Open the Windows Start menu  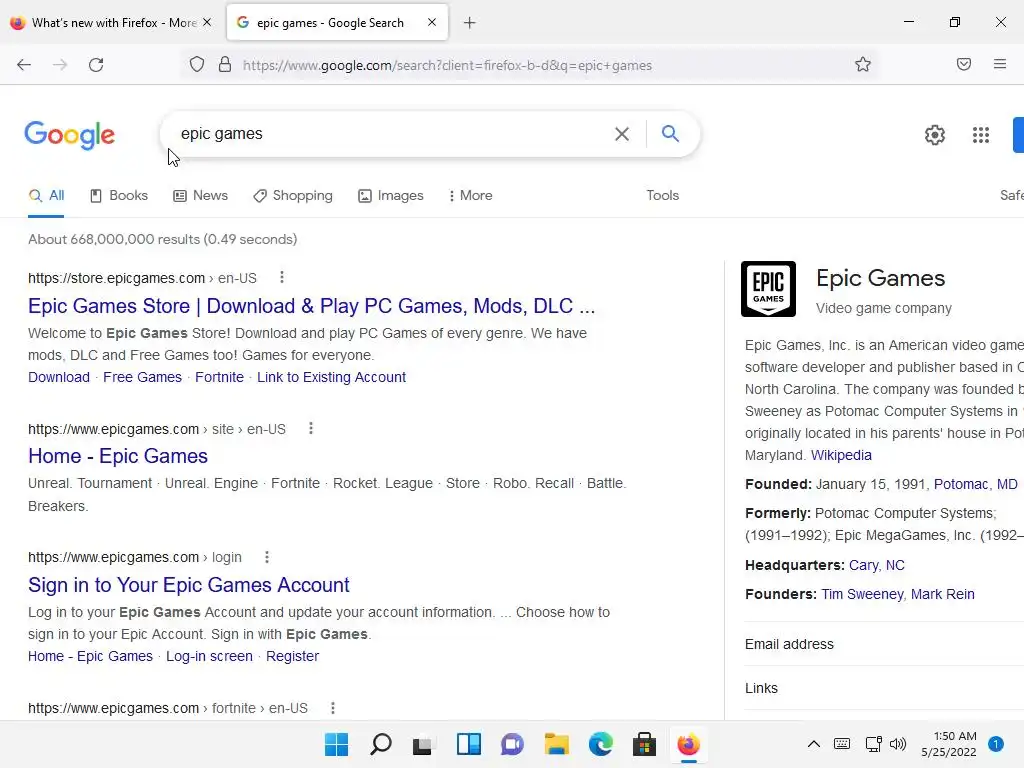(337, 744)
